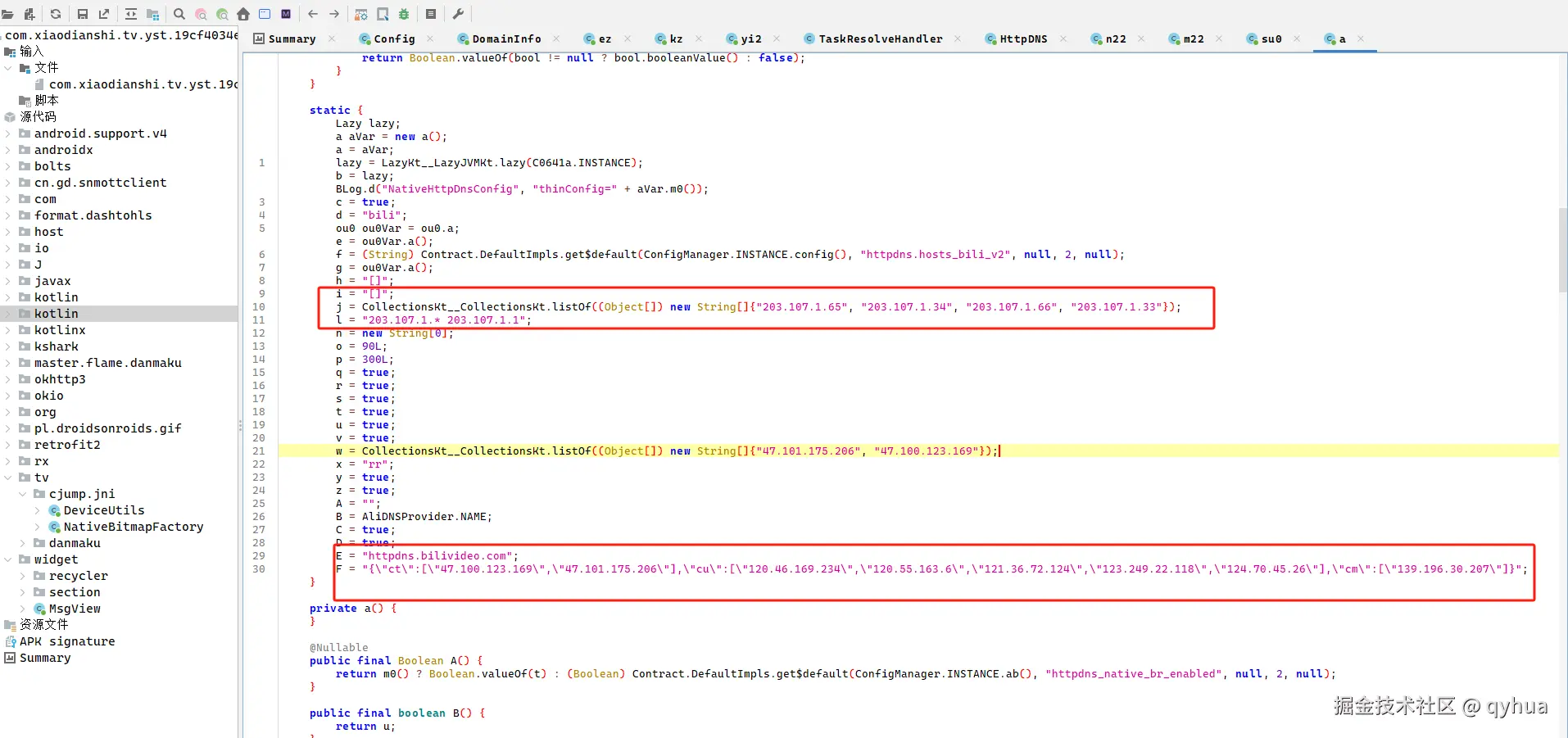Click the add files toolbar icon
The width and height of the screenshot is (1568, 738).
tap(29, 14)
